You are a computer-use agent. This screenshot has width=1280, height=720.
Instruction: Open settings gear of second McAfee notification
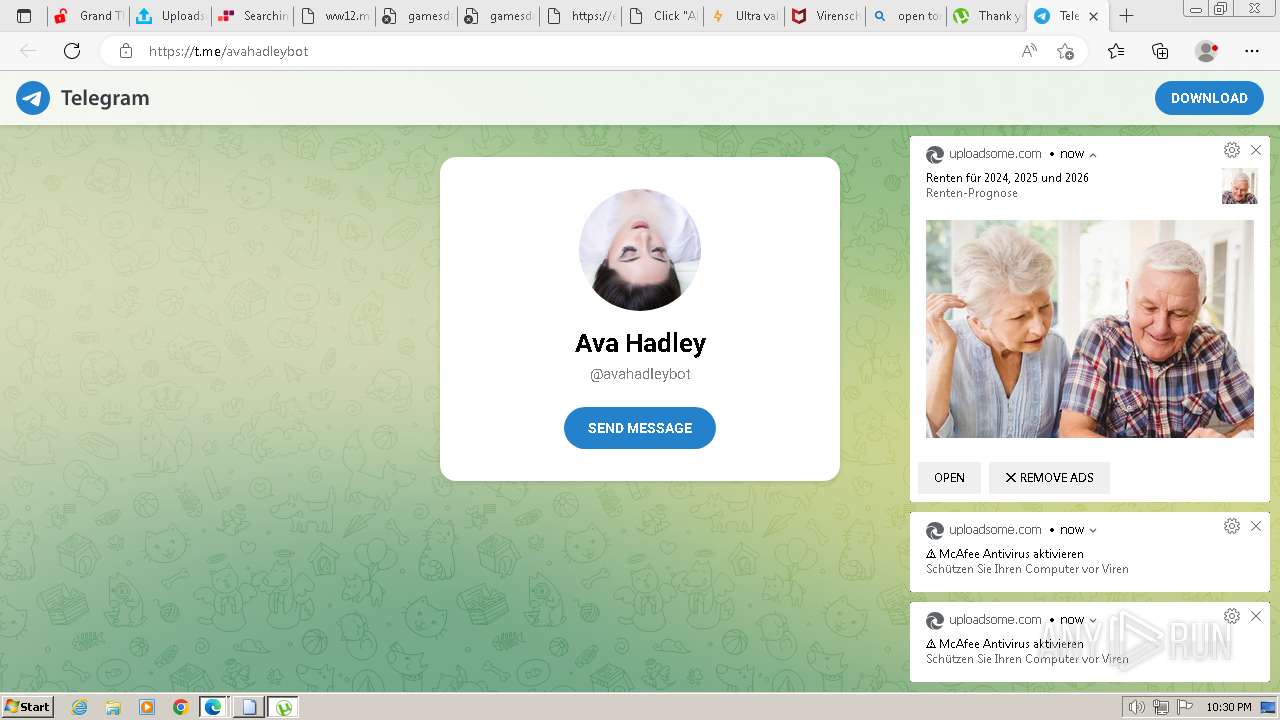coord(1232,616)
